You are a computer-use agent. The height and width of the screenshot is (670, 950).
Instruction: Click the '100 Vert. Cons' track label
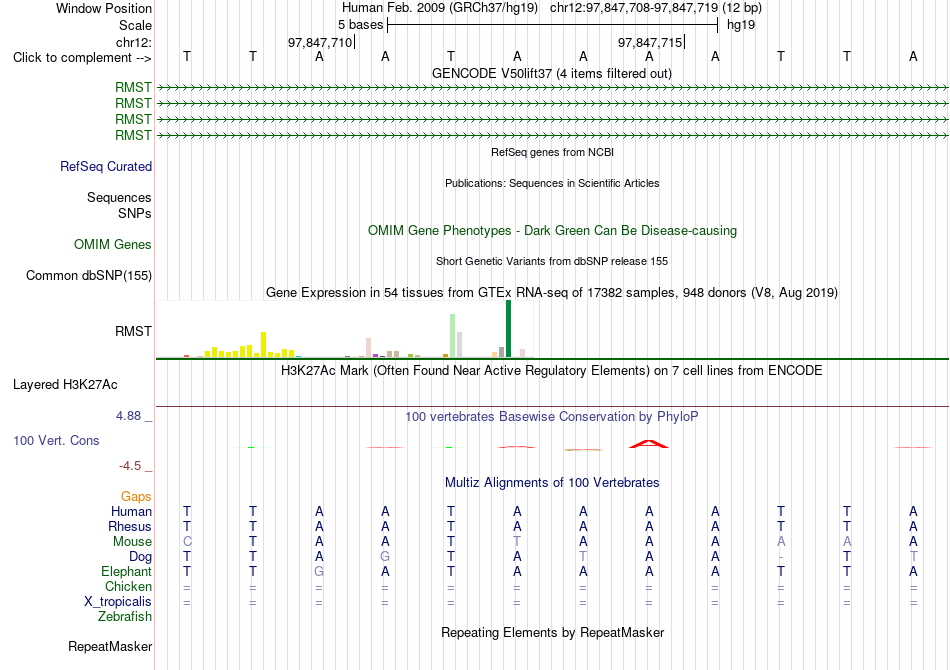click(x=56, y=440)
